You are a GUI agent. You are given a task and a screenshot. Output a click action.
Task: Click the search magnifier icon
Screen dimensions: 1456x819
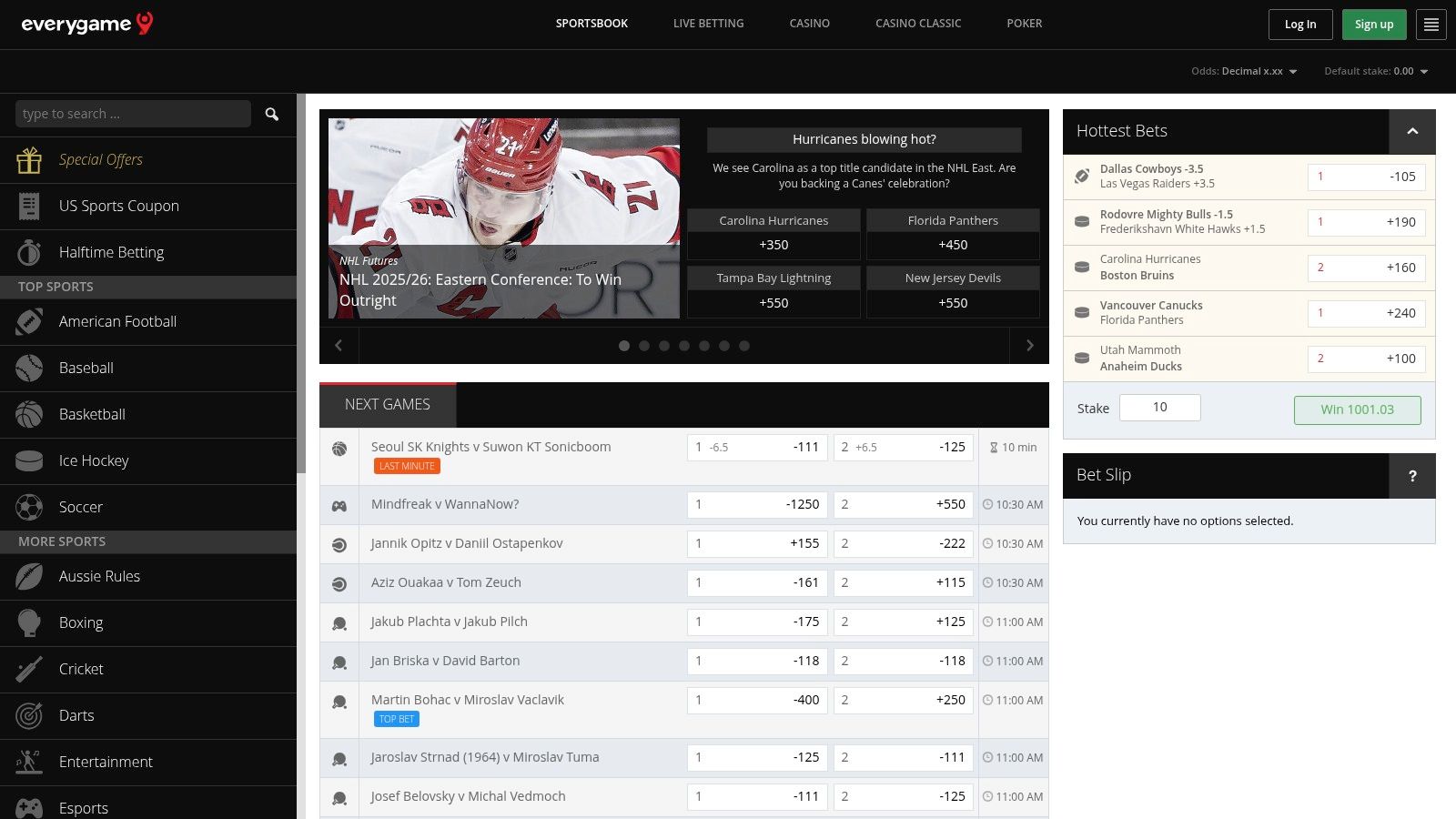[271, 114]
